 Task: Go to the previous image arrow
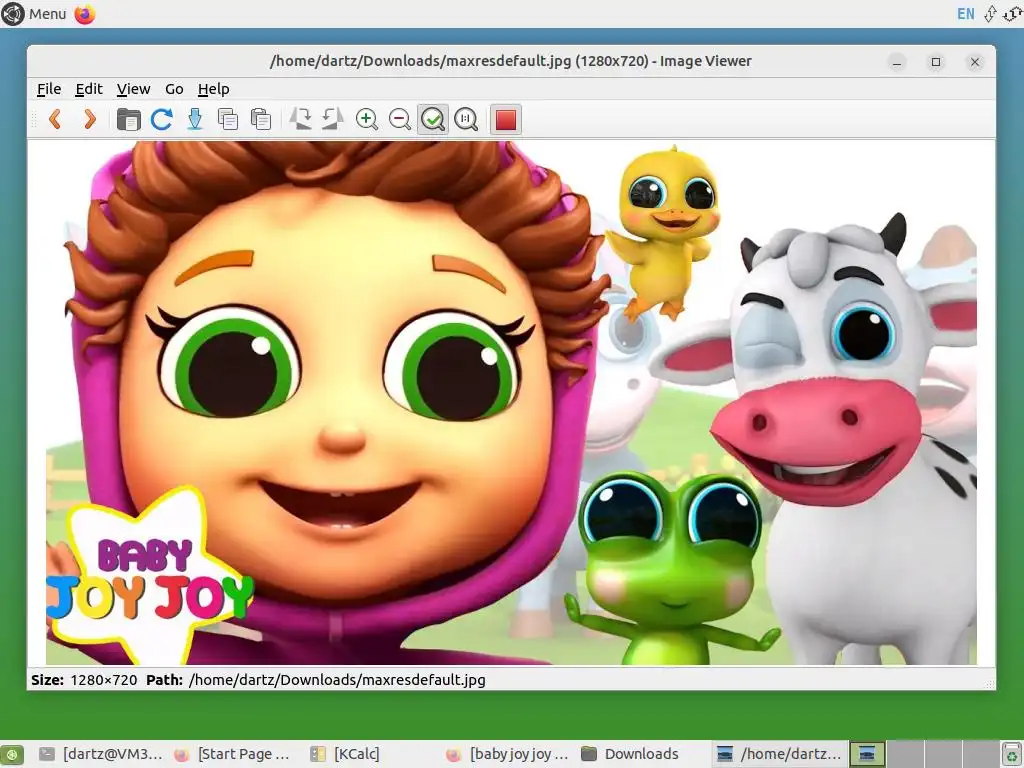[56, 119]
